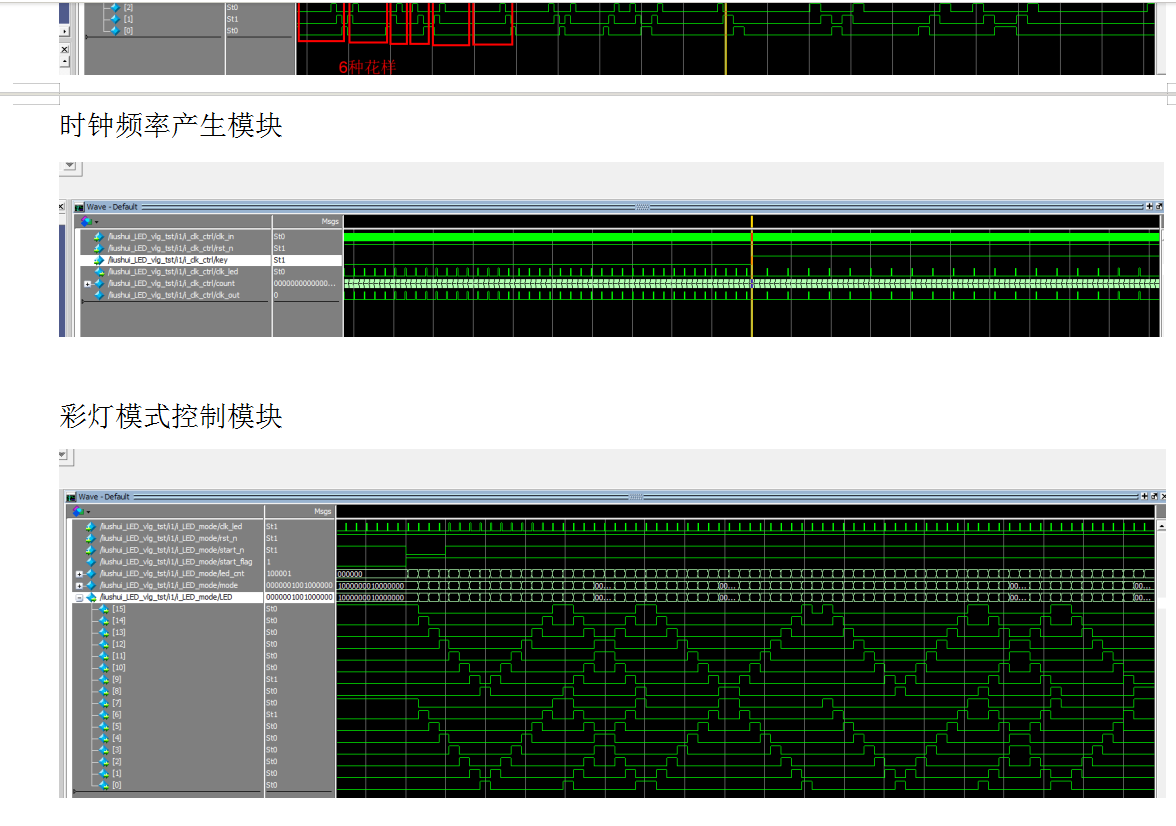Click the undock icon in upper Wave panel

(1158, 207)
